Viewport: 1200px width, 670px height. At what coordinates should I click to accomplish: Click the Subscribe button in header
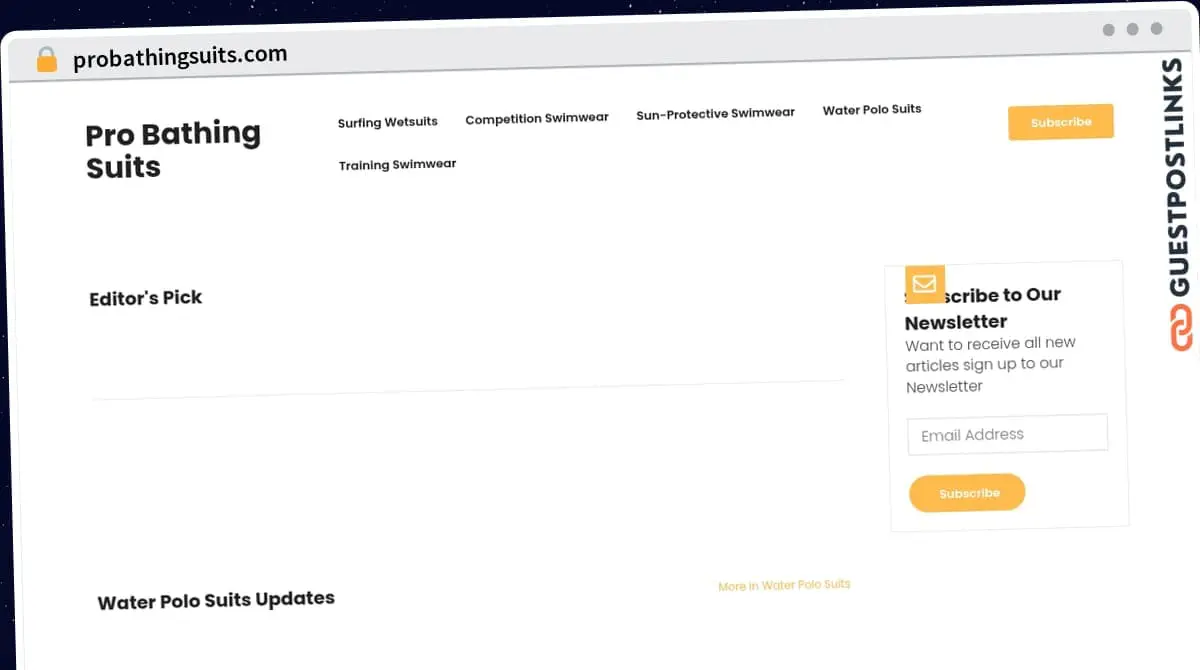coord(1061,122)
